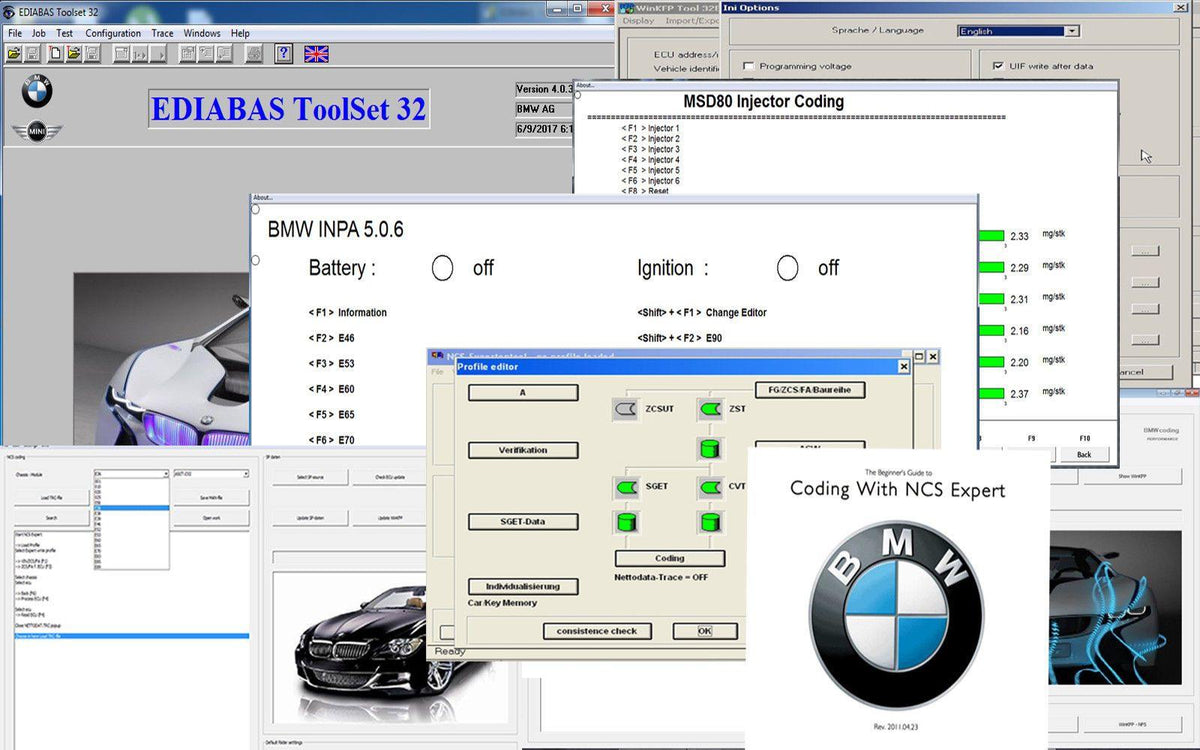The width and height of the screenshot is (1200, 750).
Task: Open the Trace menu
Action: point(162,33)
